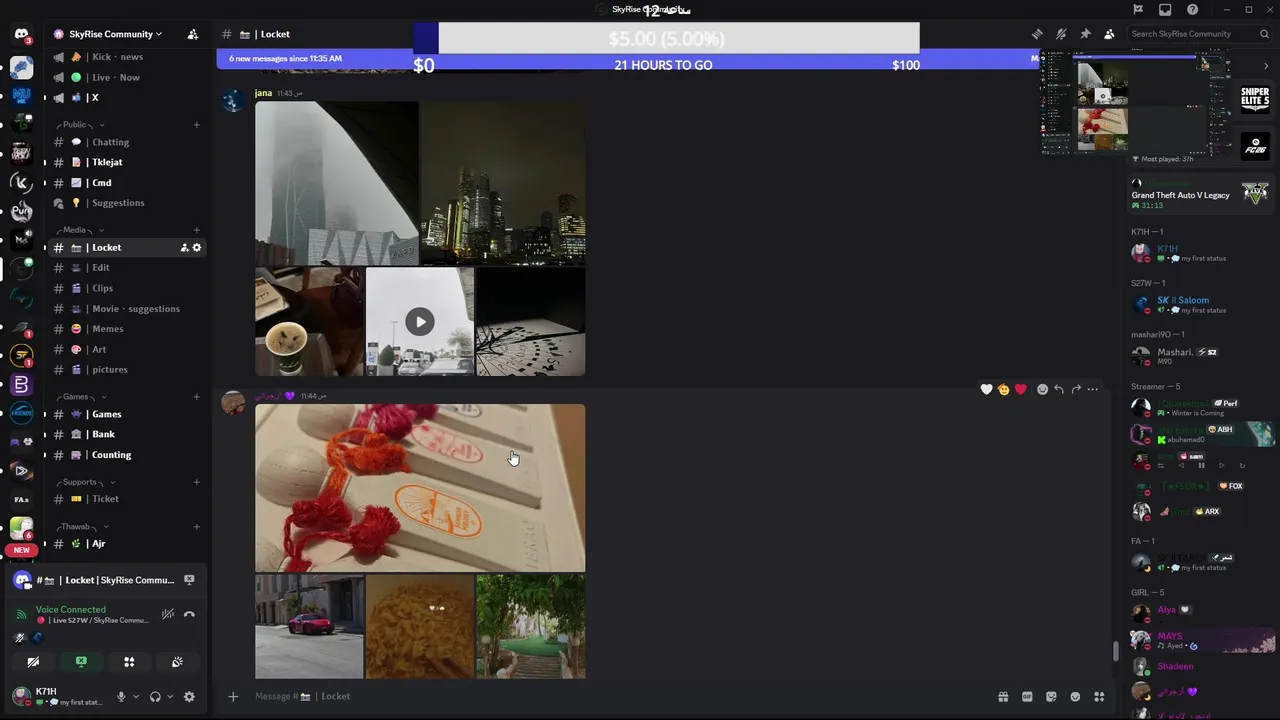Open the Threads icon in channel header
Image resolution: width=1280 pixels, height=720 pixels.
coord(1037,34)
